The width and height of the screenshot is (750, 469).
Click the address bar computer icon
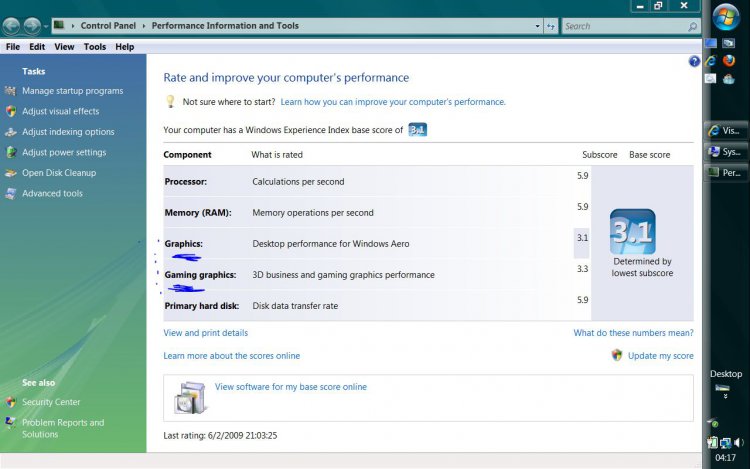tap(59, 25)
